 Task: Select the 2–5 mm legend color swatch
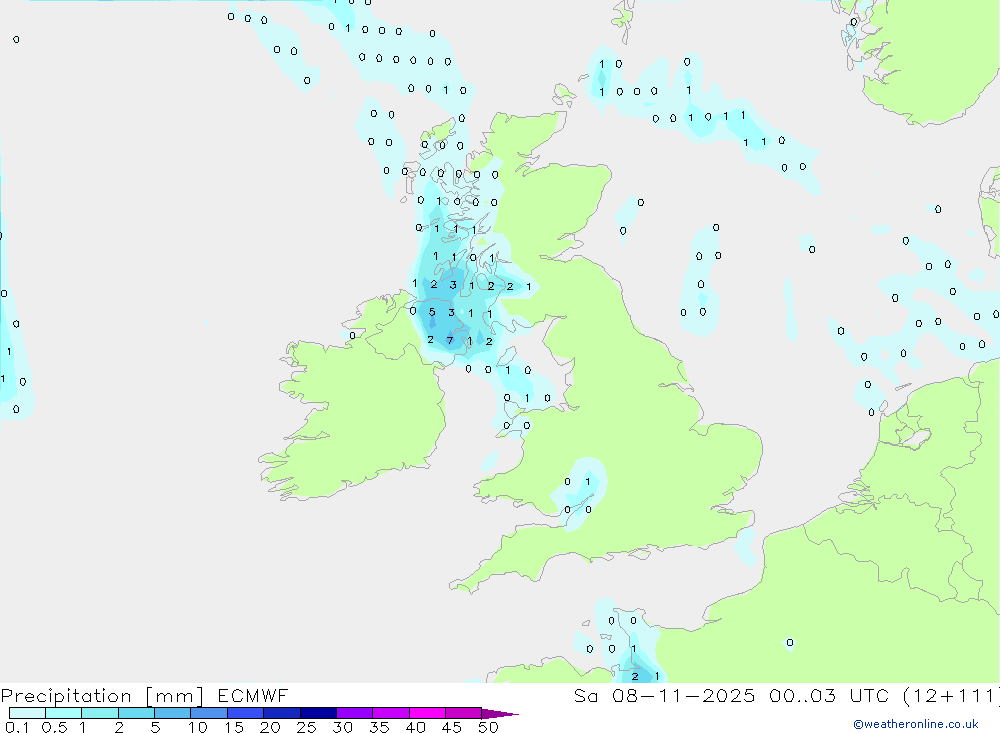(136, 713)
